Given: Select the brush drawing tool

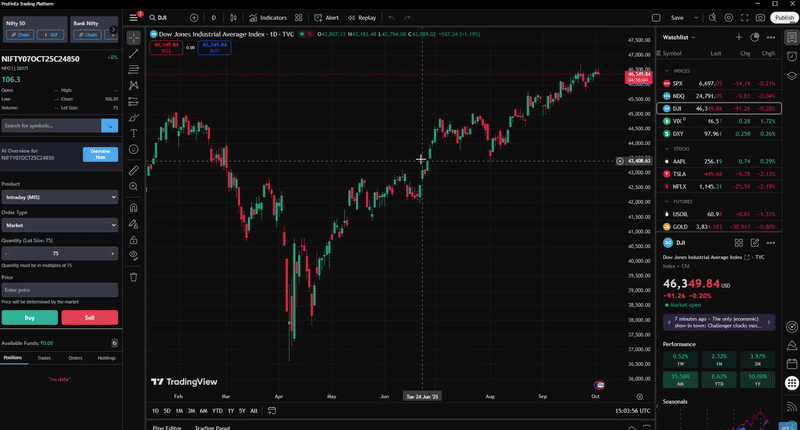Looking at the screenshot, I should (134, 118).
